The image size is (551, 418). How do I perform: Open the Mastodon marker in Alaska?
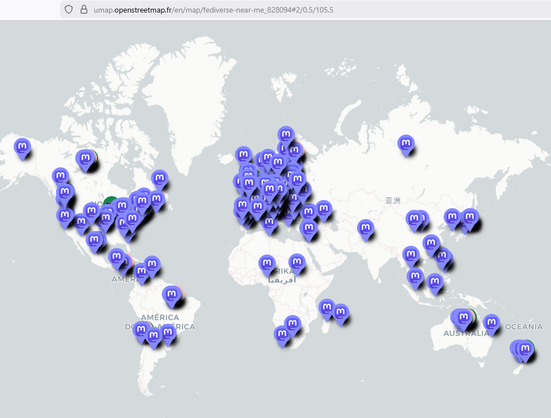click(22, 149)
